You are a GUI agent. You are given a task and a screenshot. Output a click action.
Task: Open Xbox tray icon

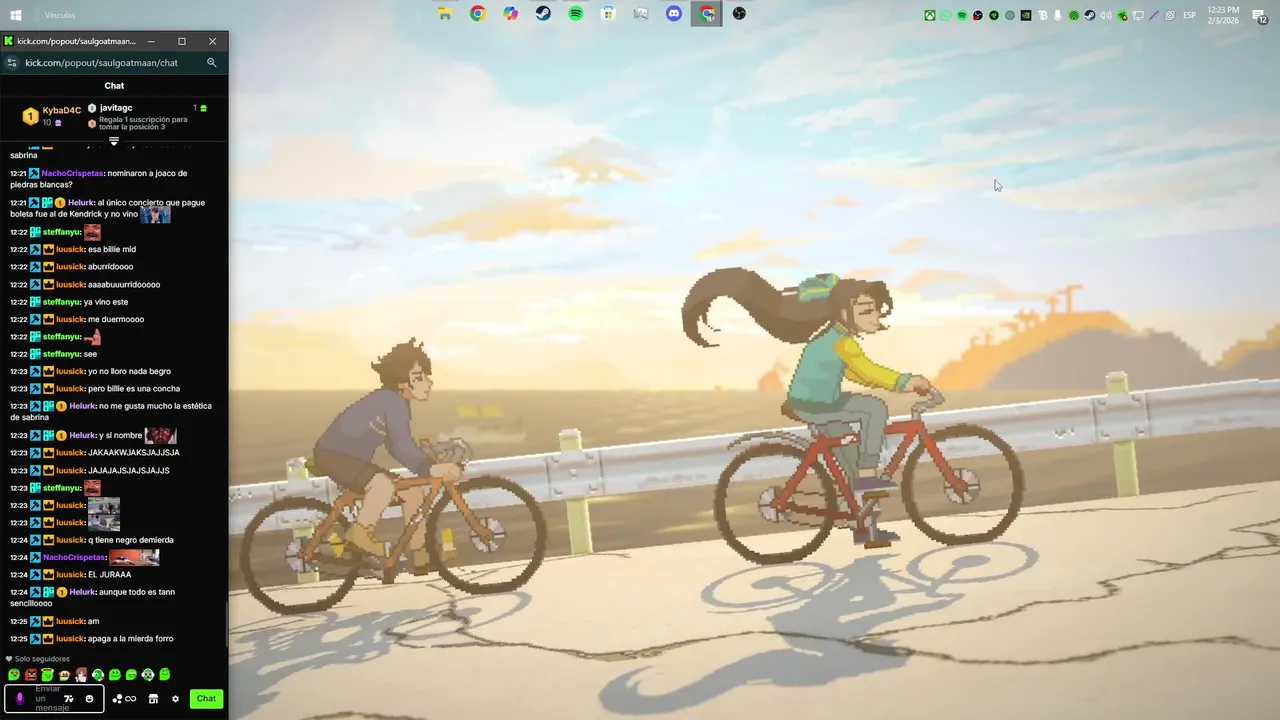click(930, 15)
